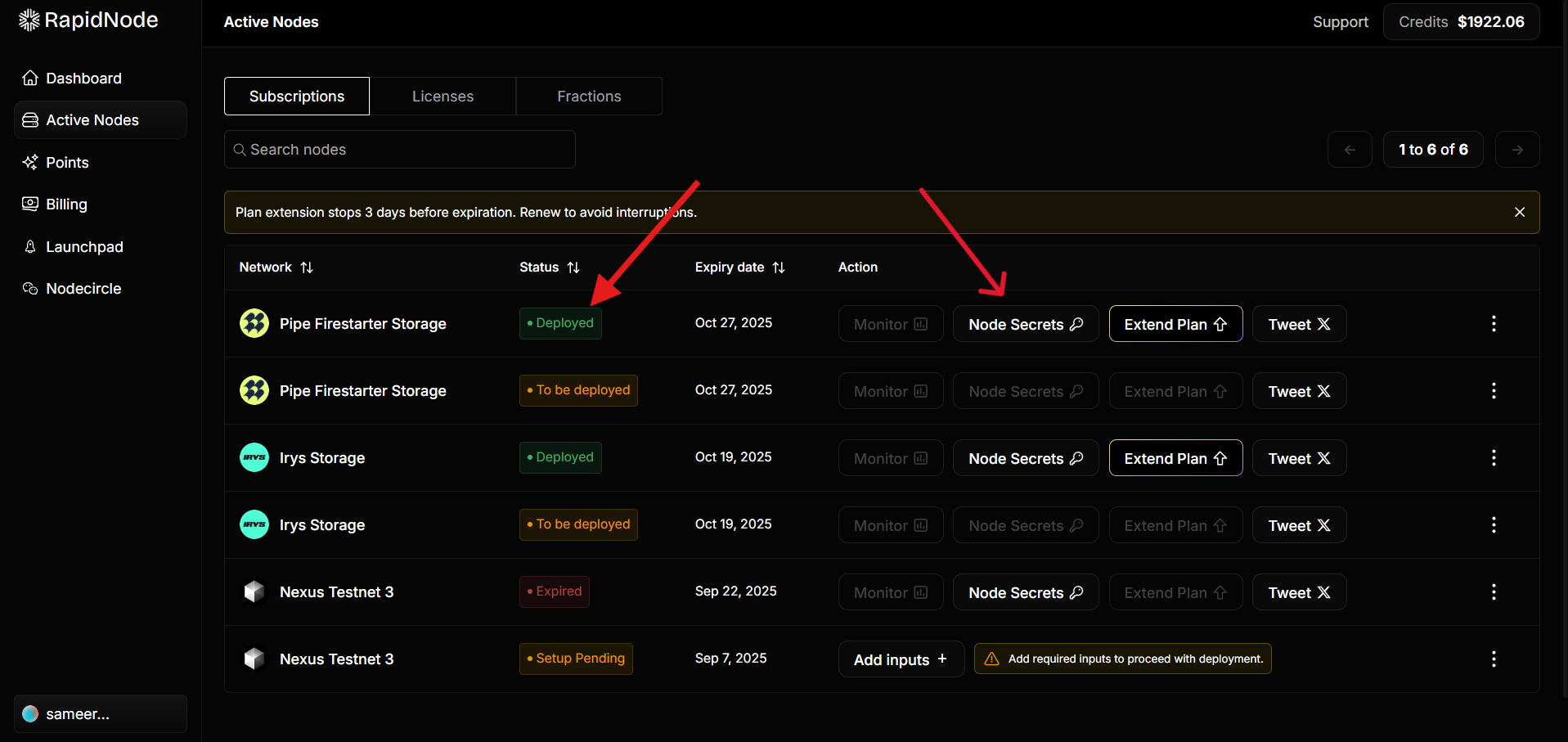The height and width of the screenshot is (742, 1568).
Task: Sort table by Expiry date column
Action: pos(779,268)
